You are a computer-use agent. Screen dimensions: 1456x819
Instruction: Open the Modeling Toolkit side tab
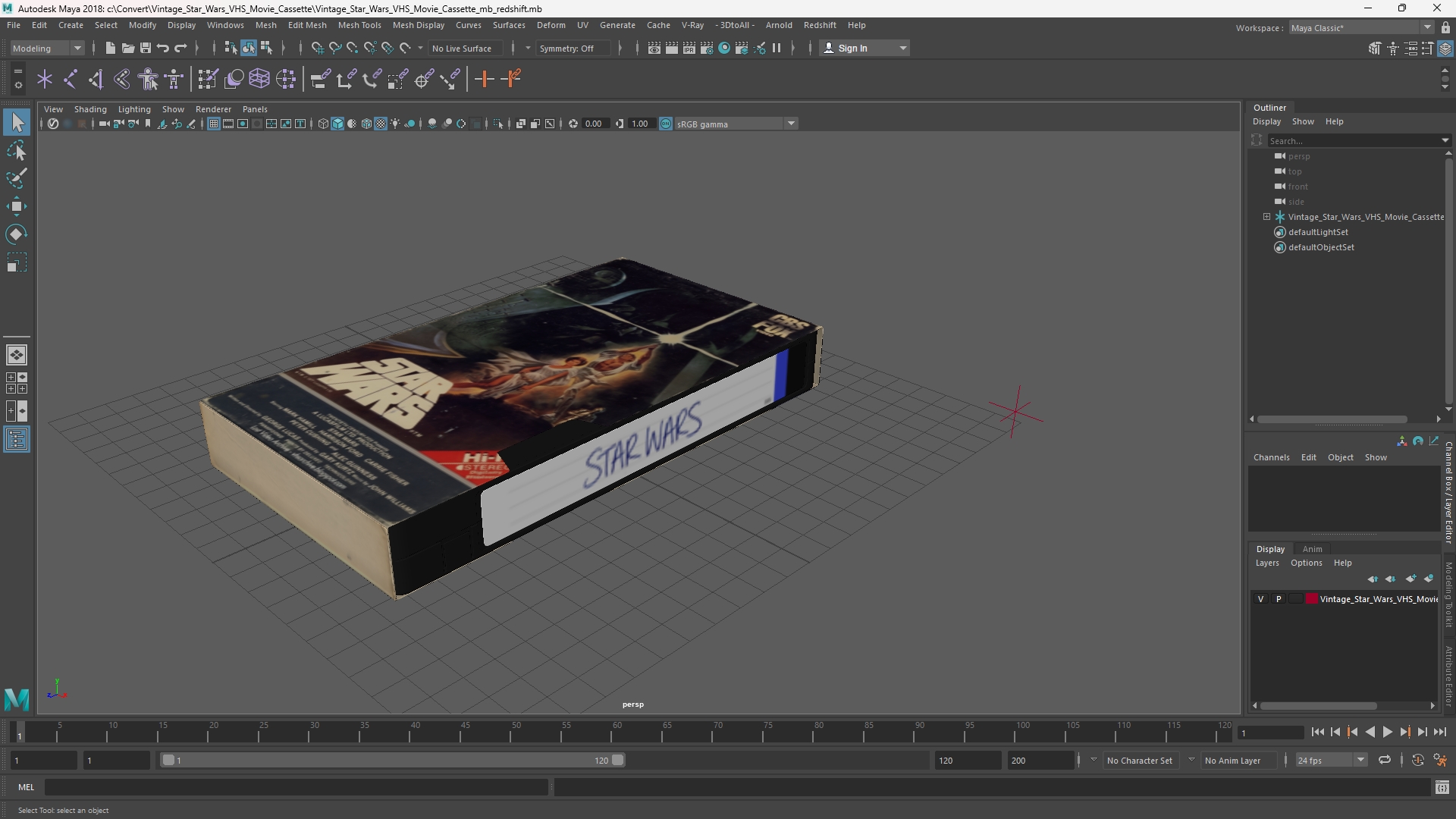click(x=1448, y=595)
